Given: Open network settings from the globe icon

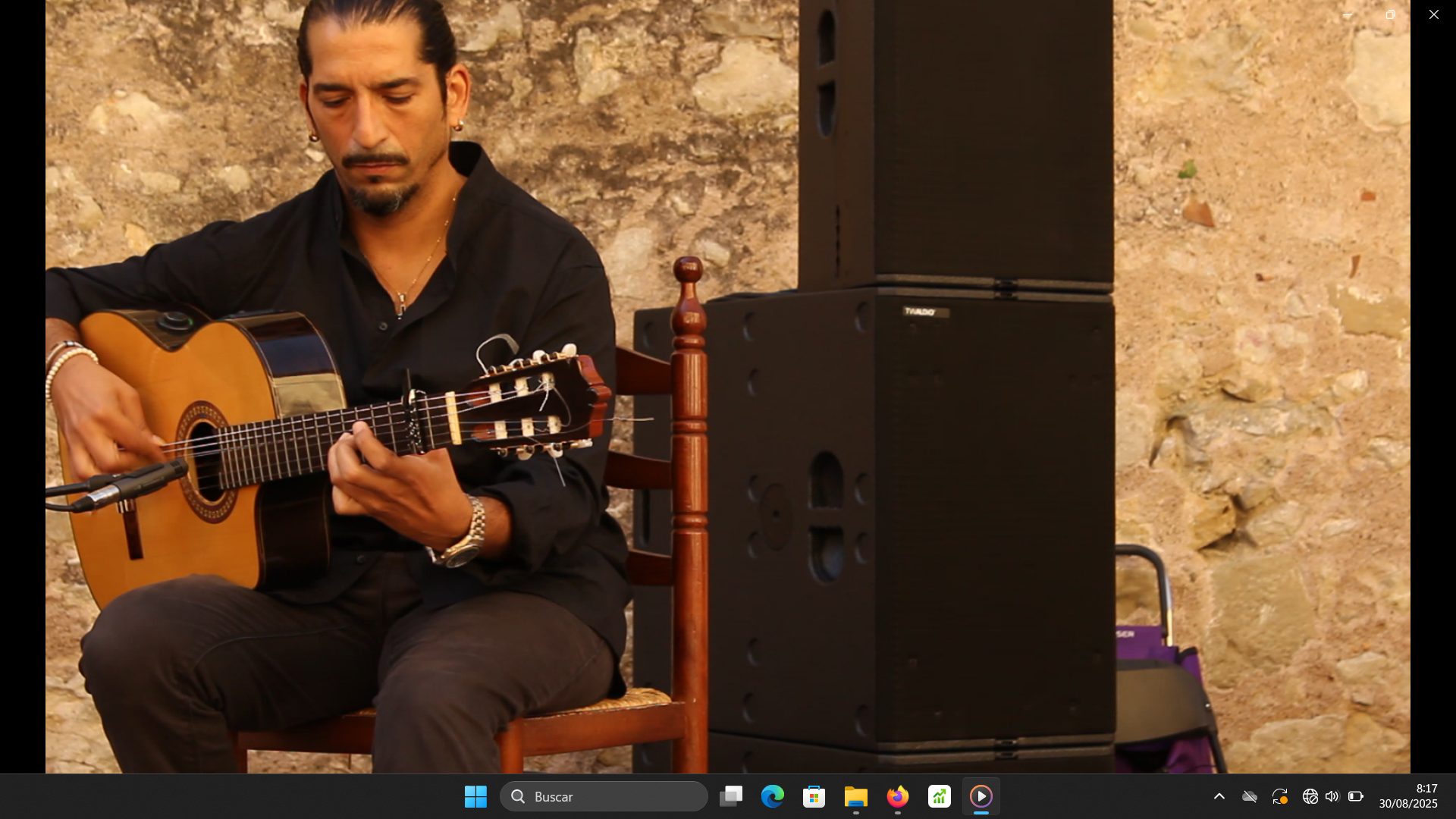Looking at the screenshot, I should click(x=1310, y=796).
